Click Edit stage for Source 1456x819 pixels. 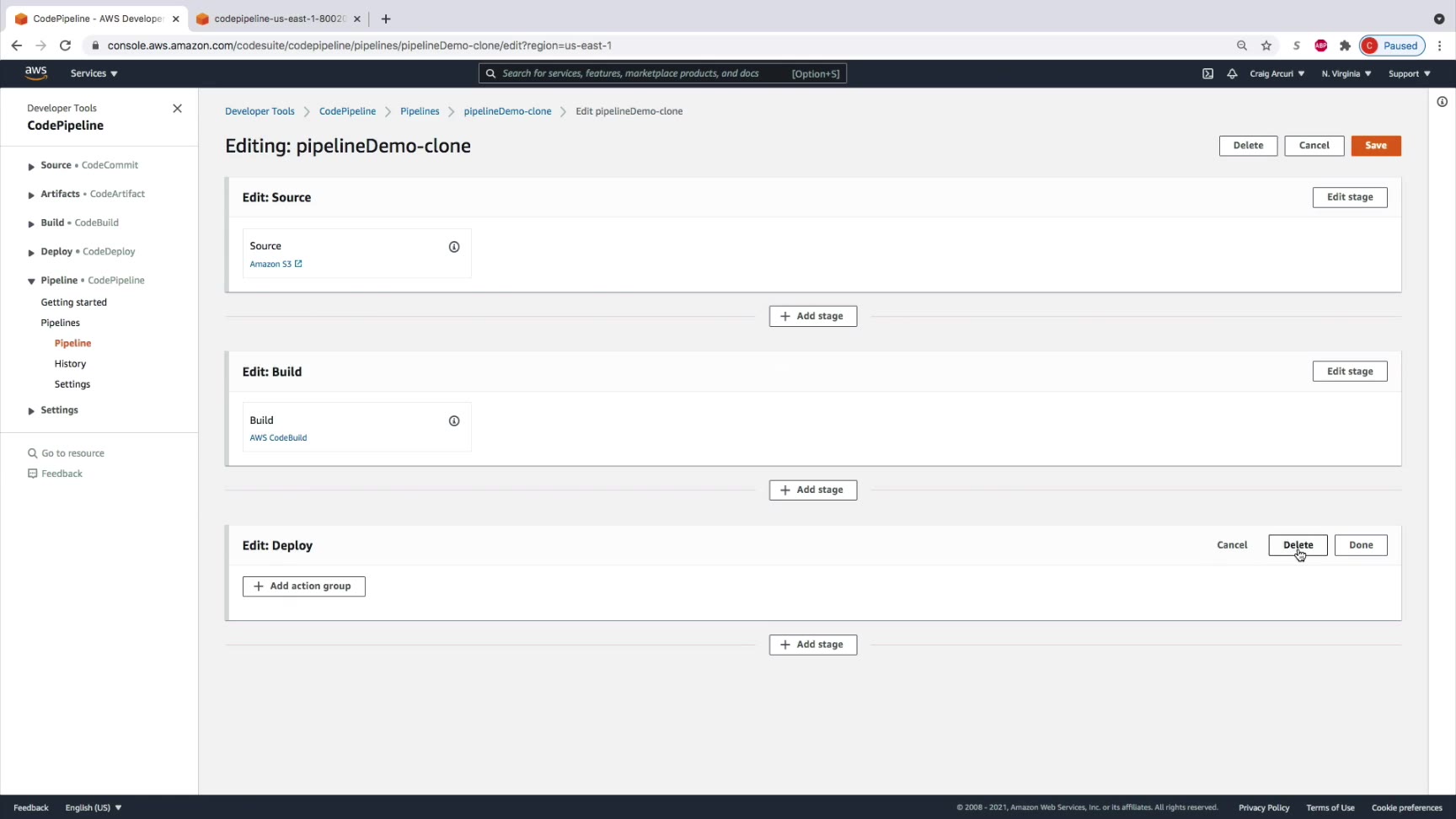(1350, 197)
